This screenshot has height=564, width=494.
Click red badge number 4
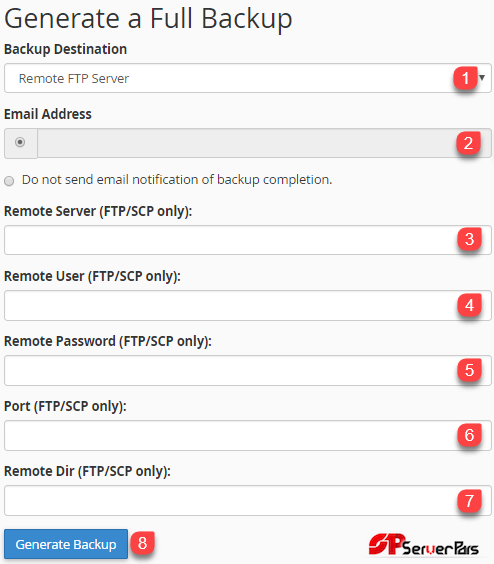(x=469, y=305)
